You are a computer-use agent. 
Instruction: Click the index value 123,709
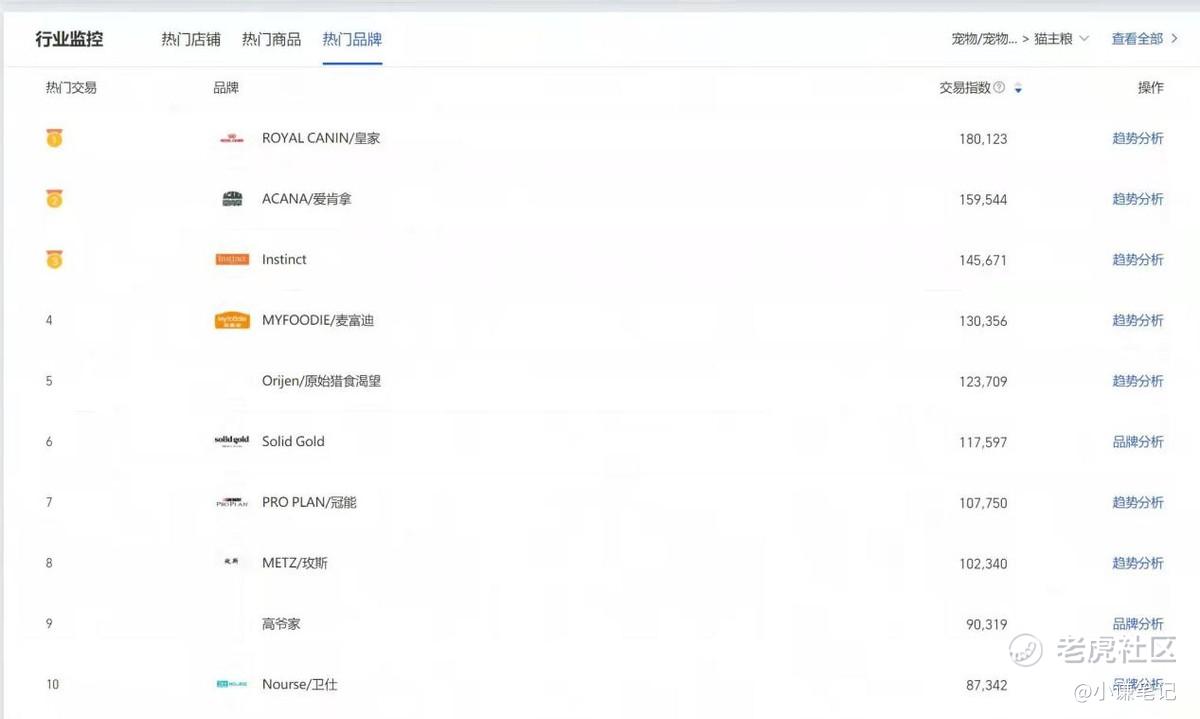coord(983,382)
